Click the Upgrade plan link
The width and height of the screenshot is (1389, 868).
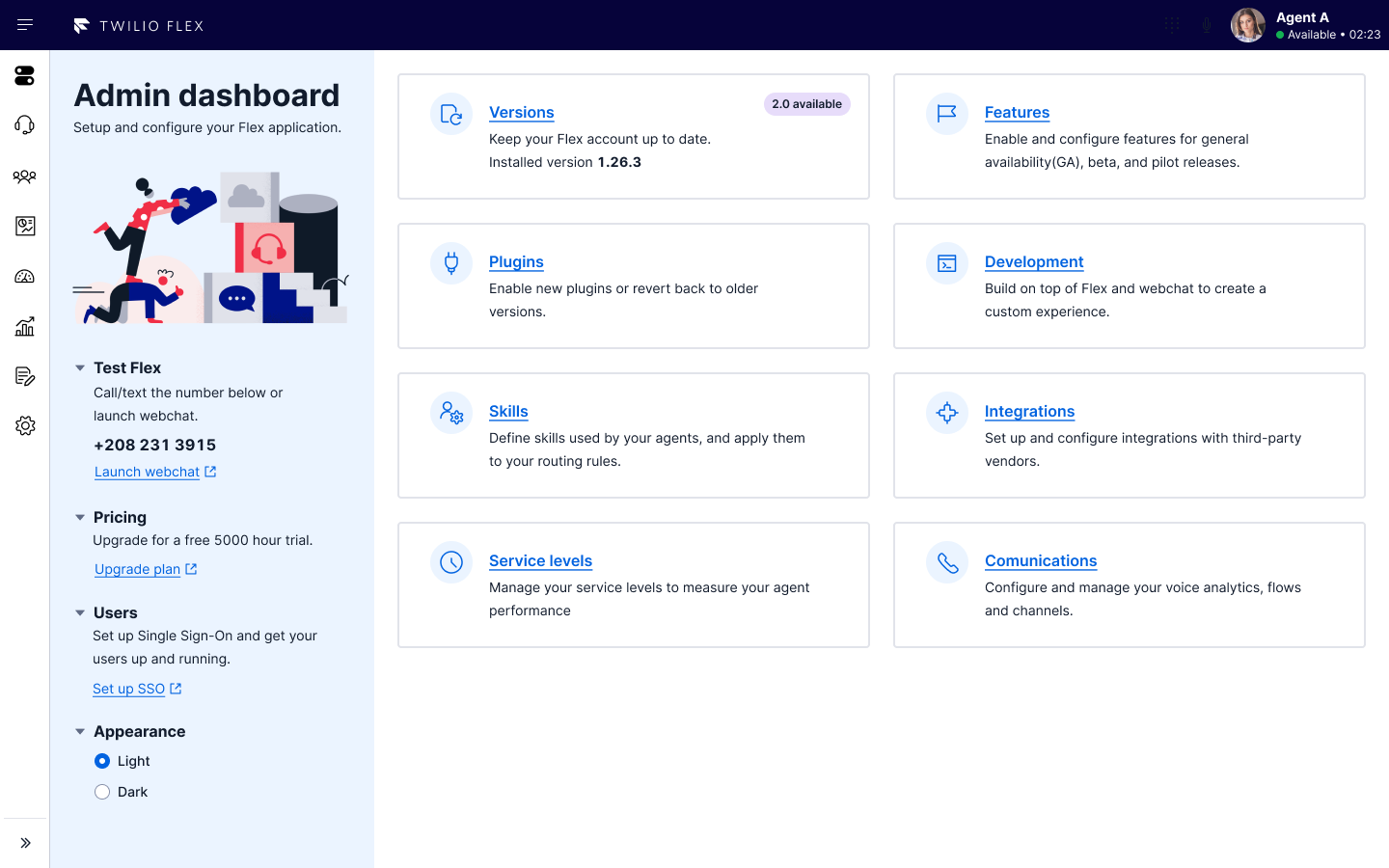pyautogui.click(x=146, y=569)
